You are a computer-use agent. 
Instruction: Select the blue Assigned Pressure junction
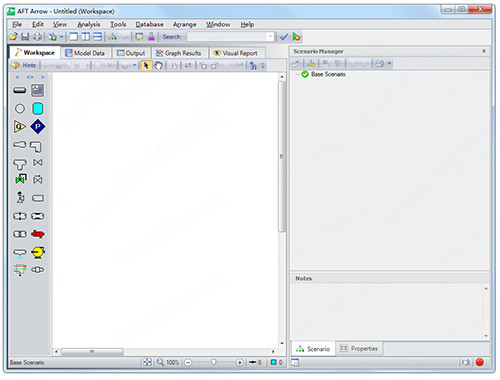pos(38,127)
